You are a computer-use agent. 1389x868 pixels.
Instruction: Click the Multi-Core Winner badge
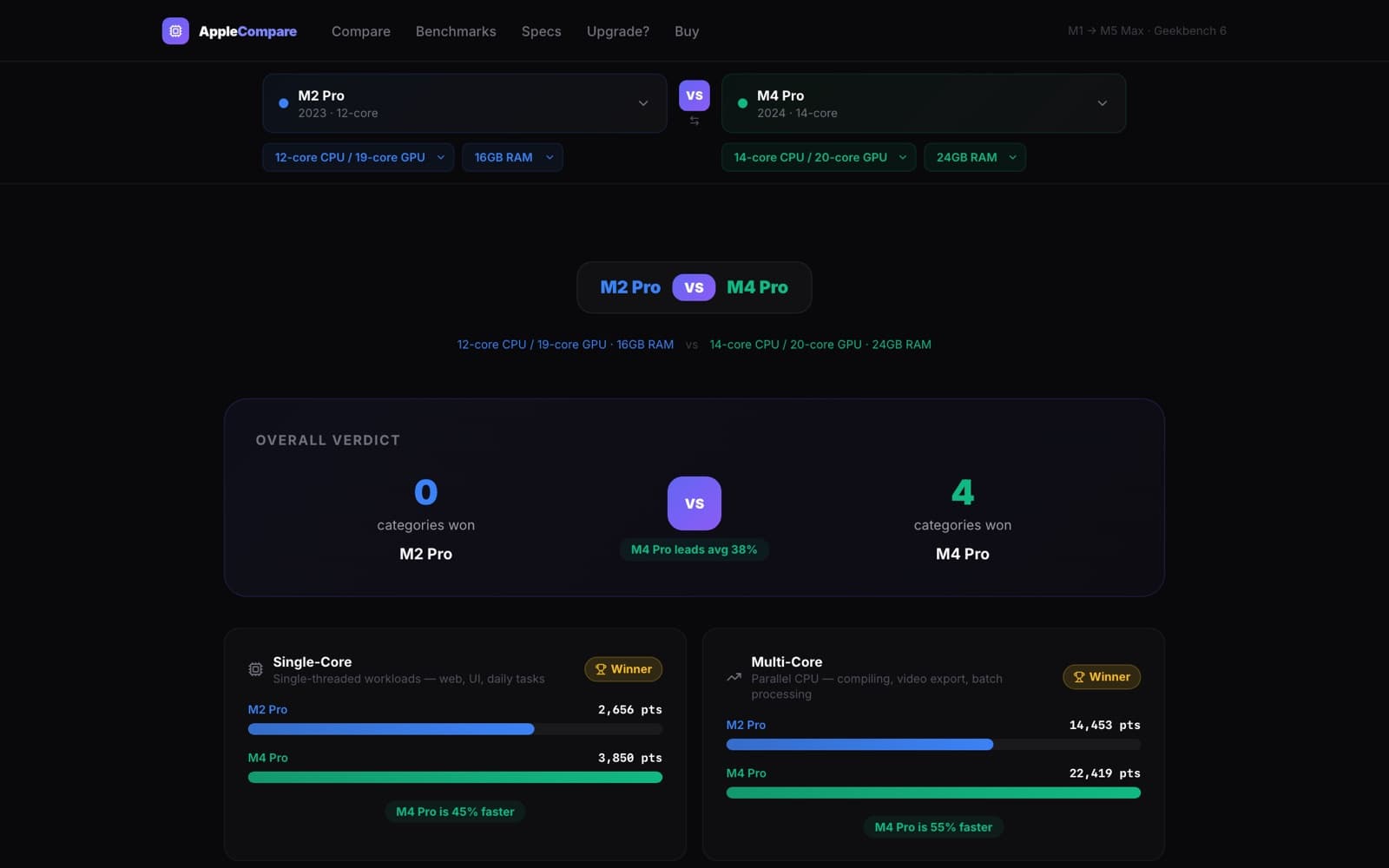coord(1102,677)
